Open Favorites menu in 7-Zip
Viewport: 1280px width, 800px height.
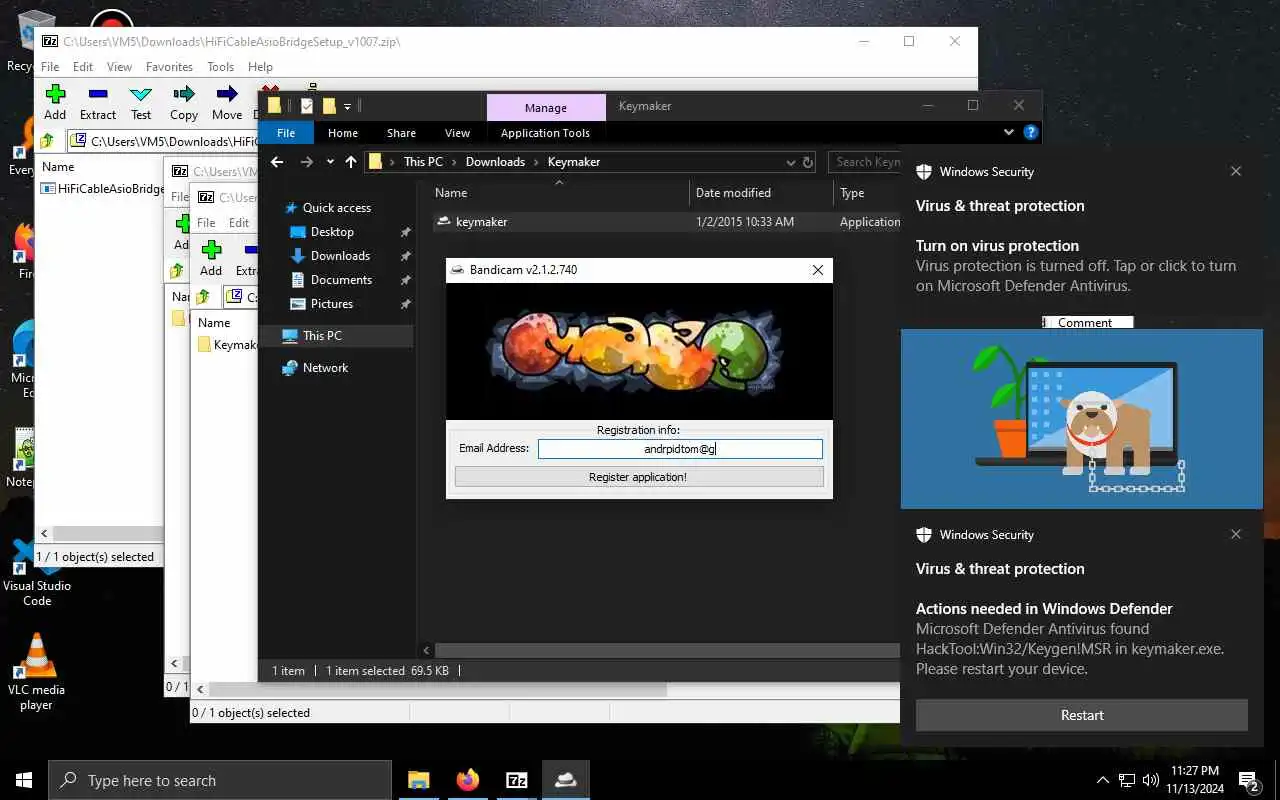[169, 67]
